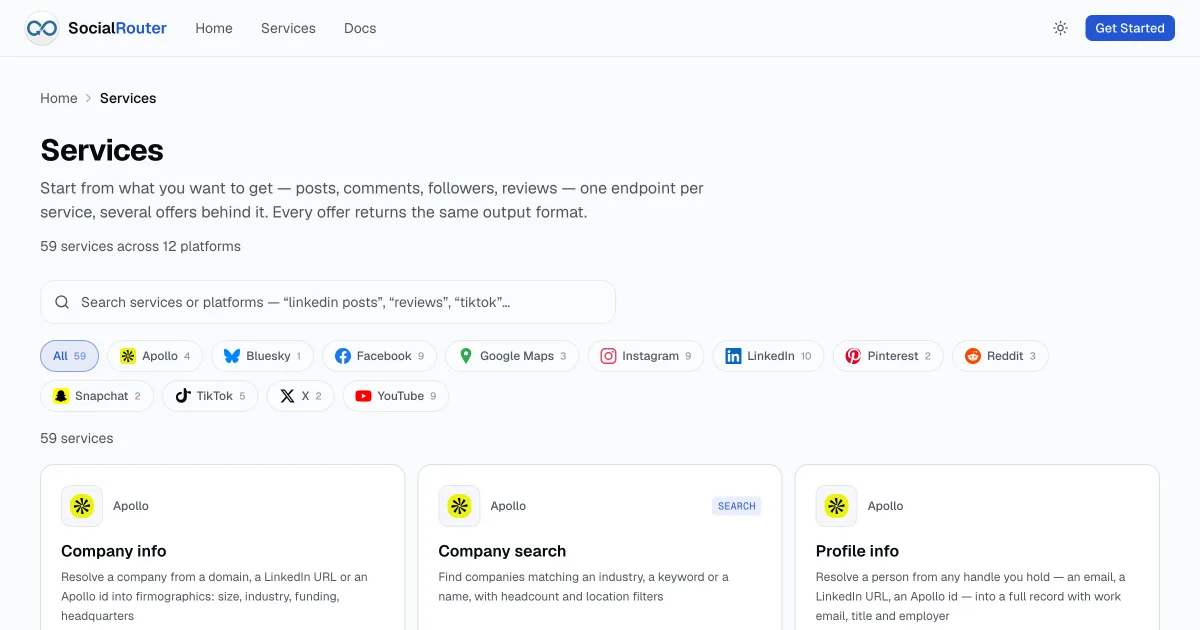
Task: Click the Company info description text
Action: click(x=215, y=596)
